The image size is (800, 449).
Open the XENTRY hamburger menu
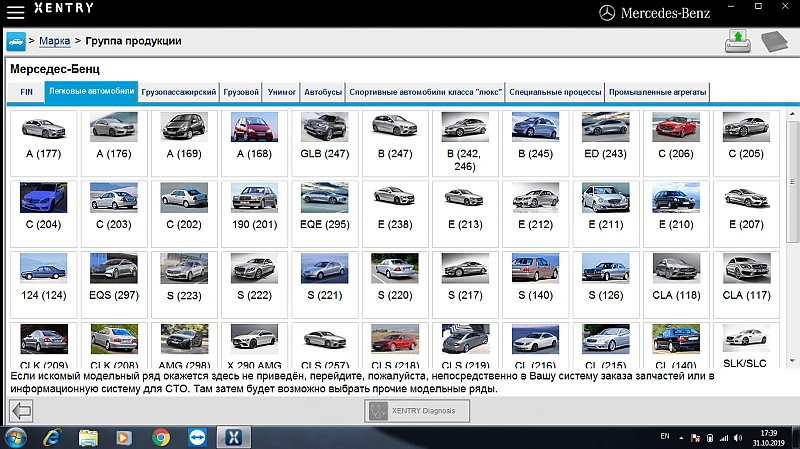pos(15,12)
